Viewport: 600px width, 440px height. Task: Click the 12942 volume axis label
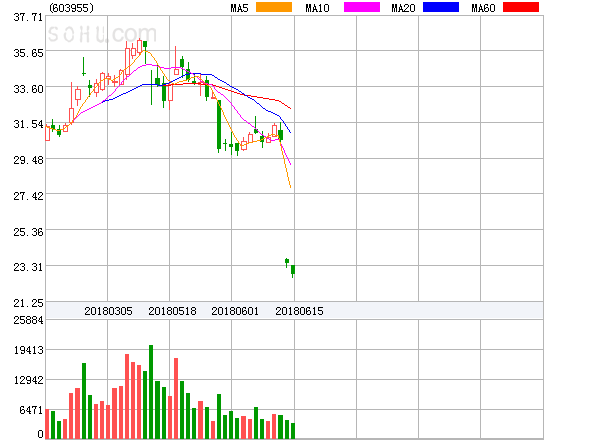pos(29,380)
